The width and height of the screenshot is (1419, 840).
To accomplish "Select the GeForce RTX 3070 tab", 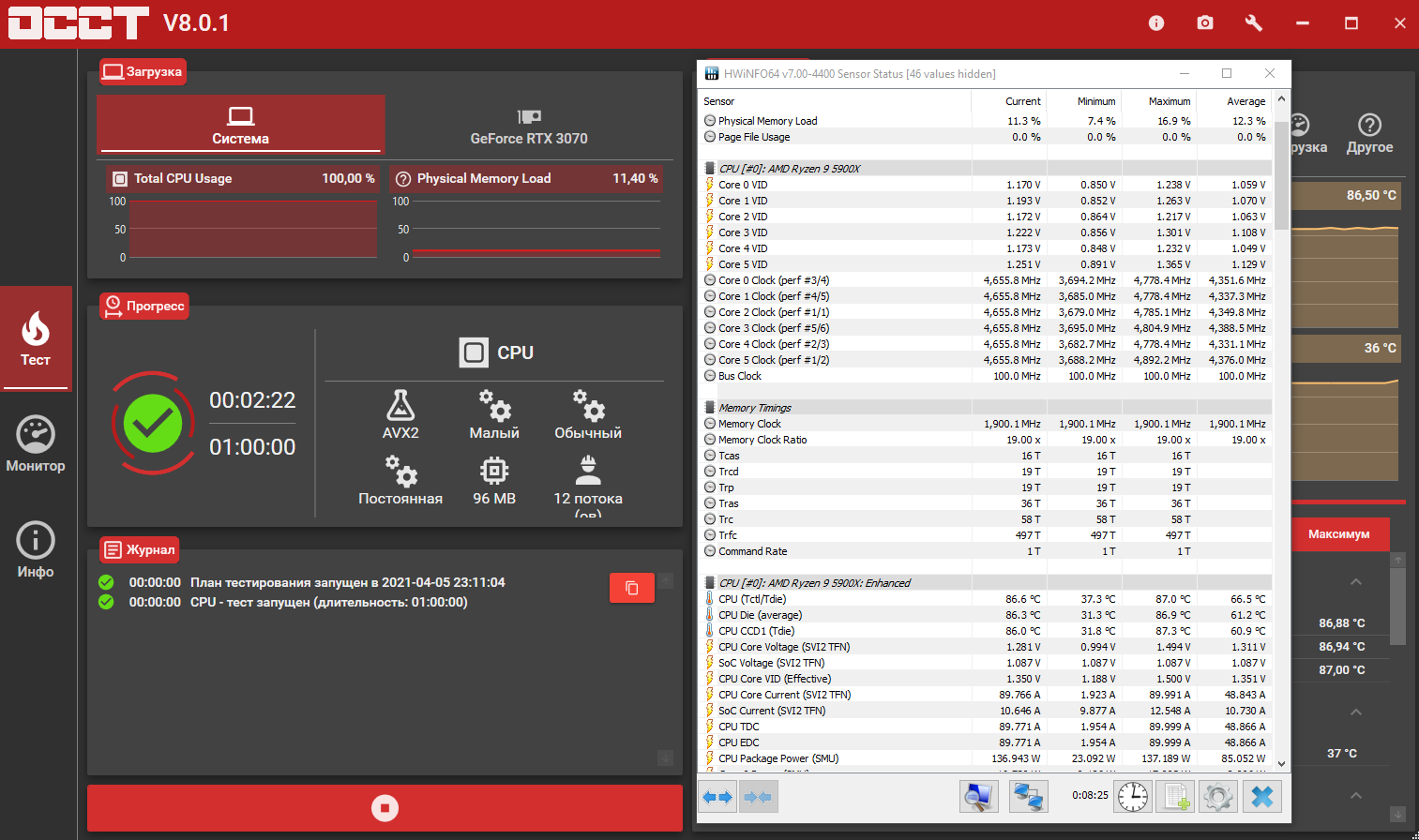I will [529, 125].
